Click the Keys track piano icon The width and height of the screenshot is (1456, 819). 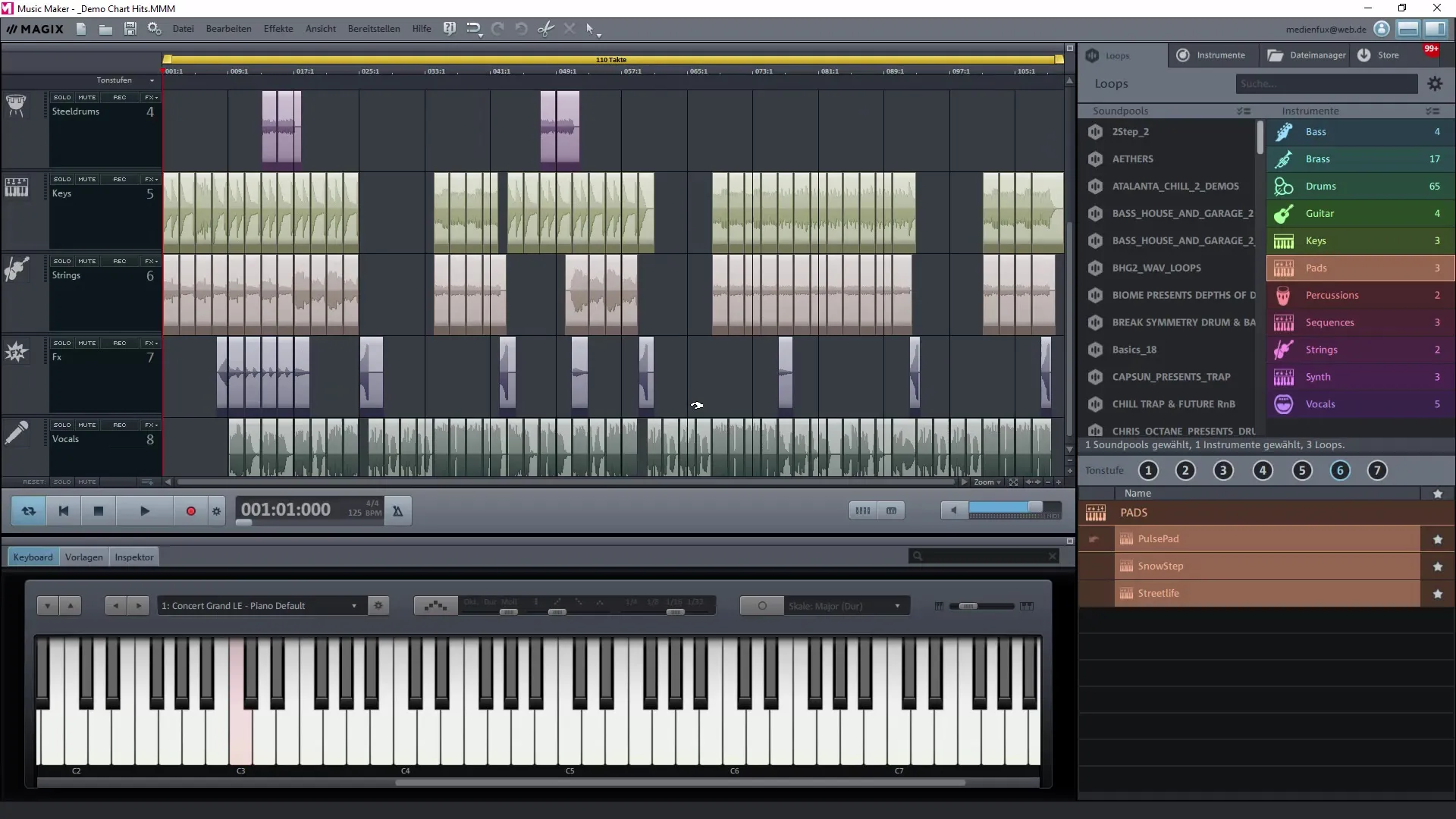16,187
